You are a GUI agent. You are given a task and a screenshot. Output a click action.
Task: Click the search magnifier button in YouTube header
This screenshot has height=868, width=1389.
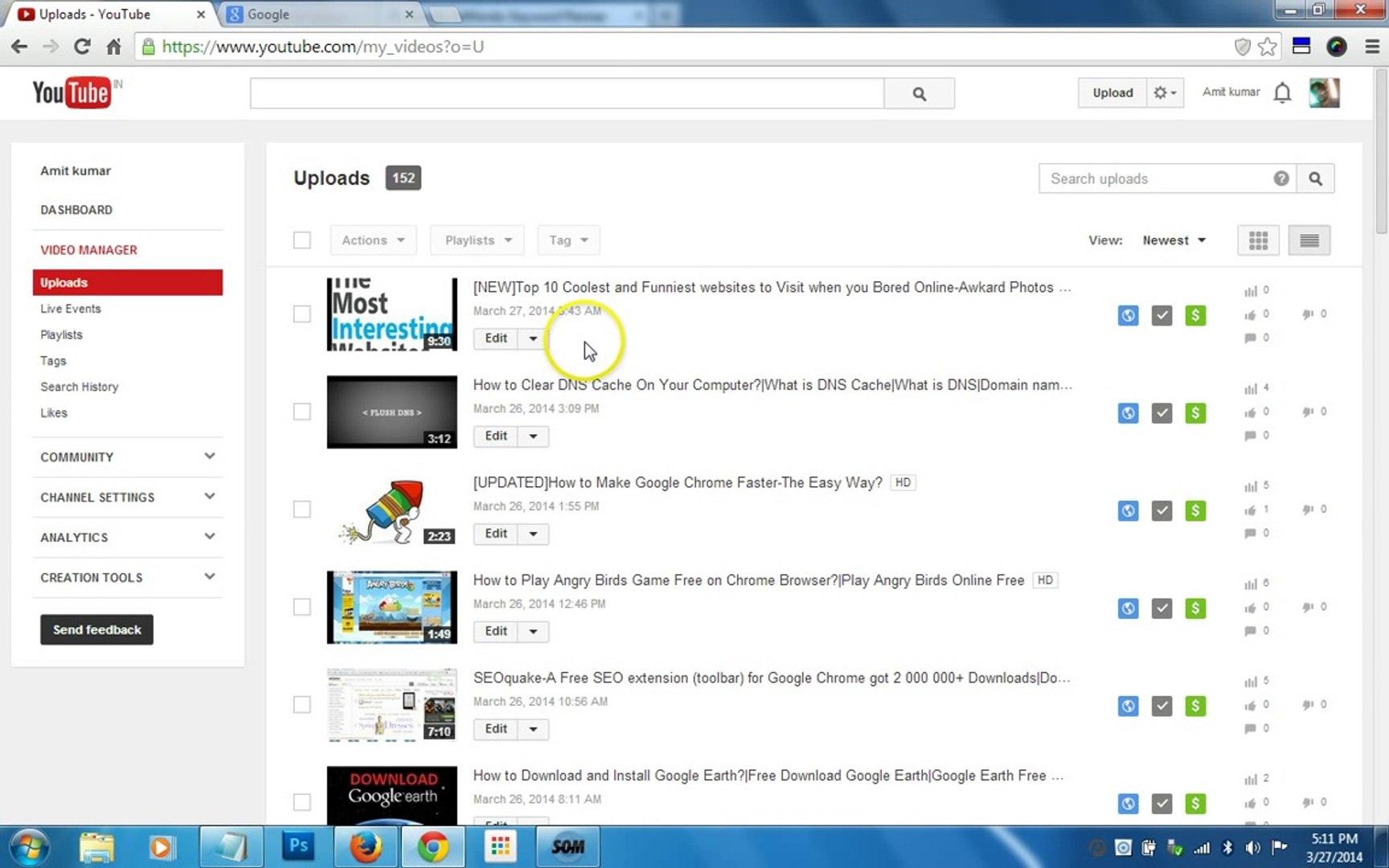pyautogui.click(x=920, y=93)
